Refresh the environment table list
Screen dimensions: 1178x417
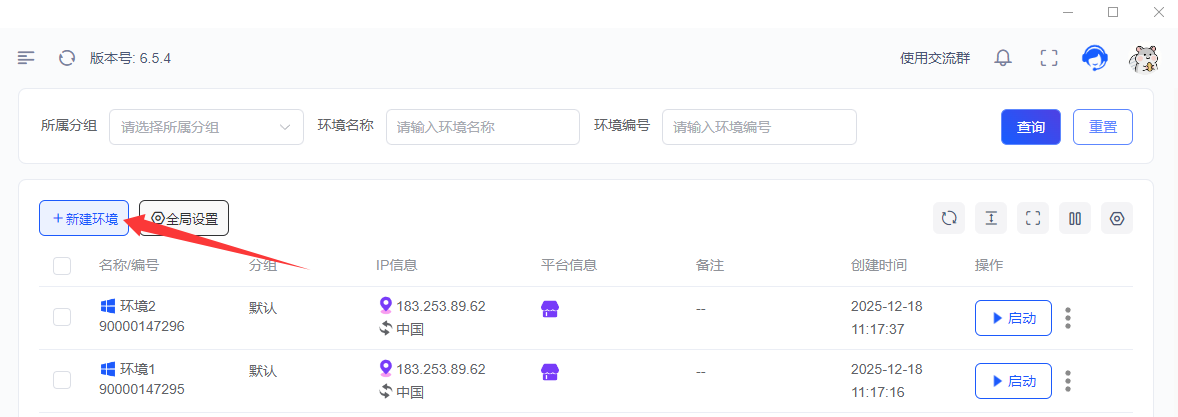pos(949,218)
